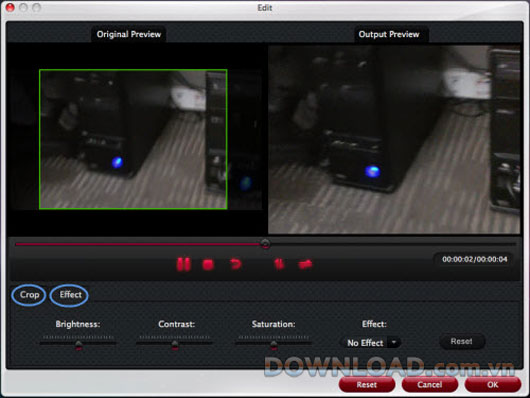Pause the video playback
530x398 pixels.
184,264
